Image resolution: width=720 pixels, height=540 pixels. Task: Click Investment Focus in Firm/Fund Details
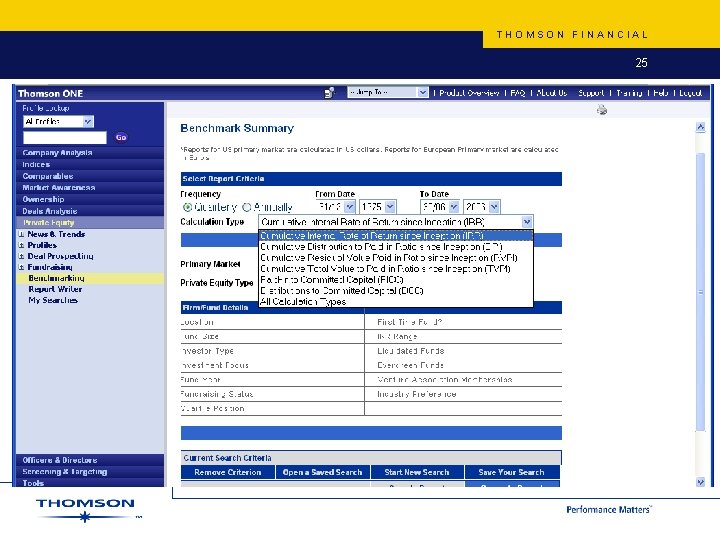coord(214,366)
